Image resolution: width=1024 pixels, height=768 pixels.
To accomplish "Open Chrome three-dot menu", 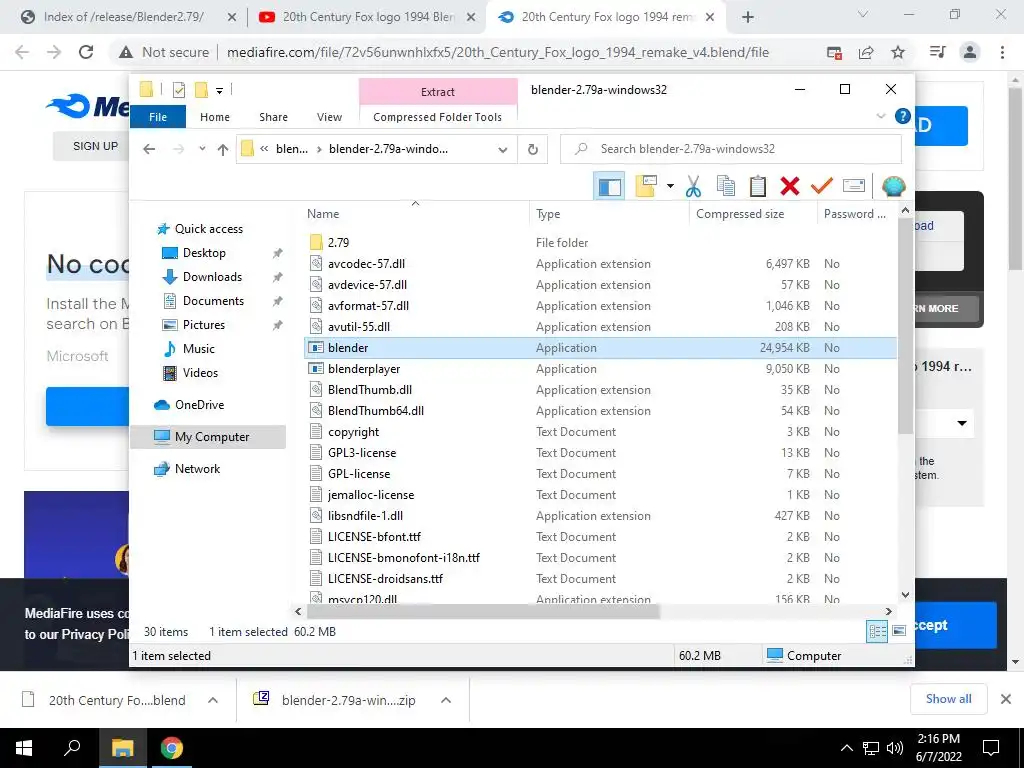I will click(1002, 52).
